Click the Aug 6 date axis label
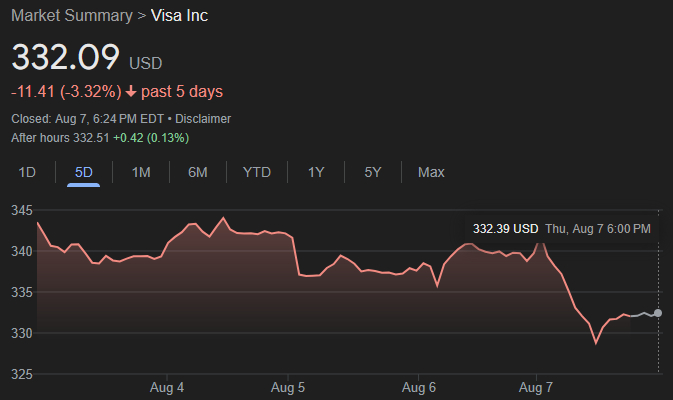The image size is (673, 400). [418, 387]
